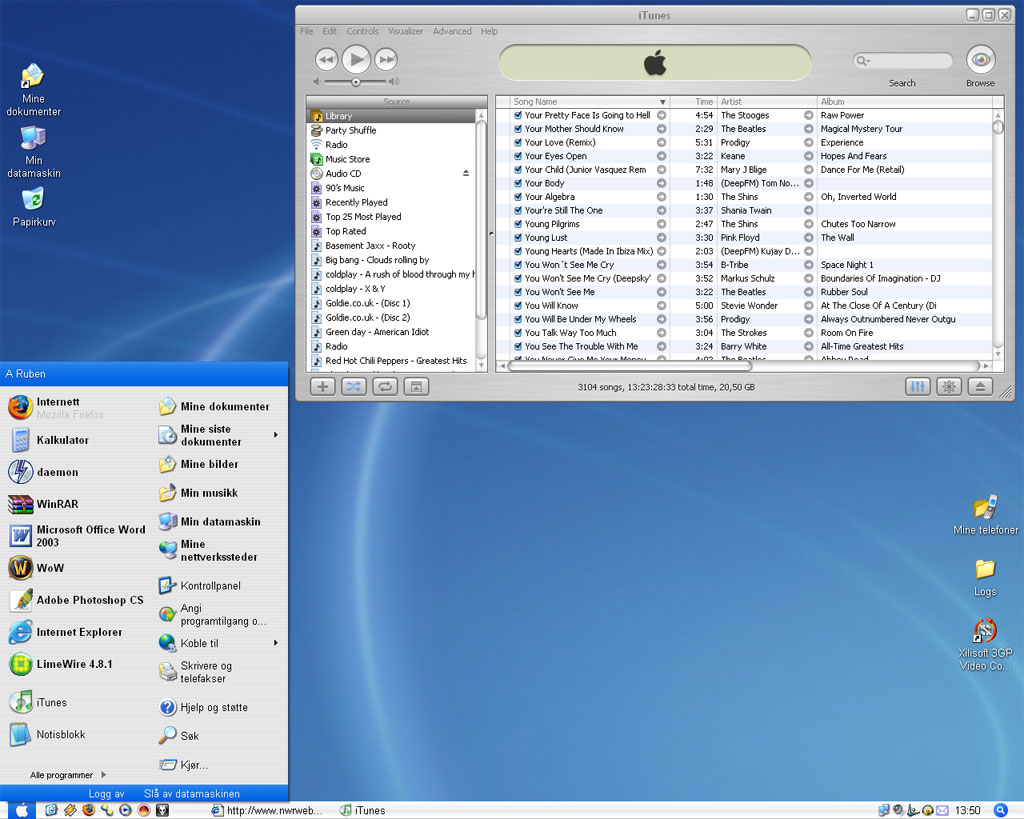1024x819 pixels.
Task: Open the Logs folder on the desktop
Action: pyautogui.click(x=985, y=578)
